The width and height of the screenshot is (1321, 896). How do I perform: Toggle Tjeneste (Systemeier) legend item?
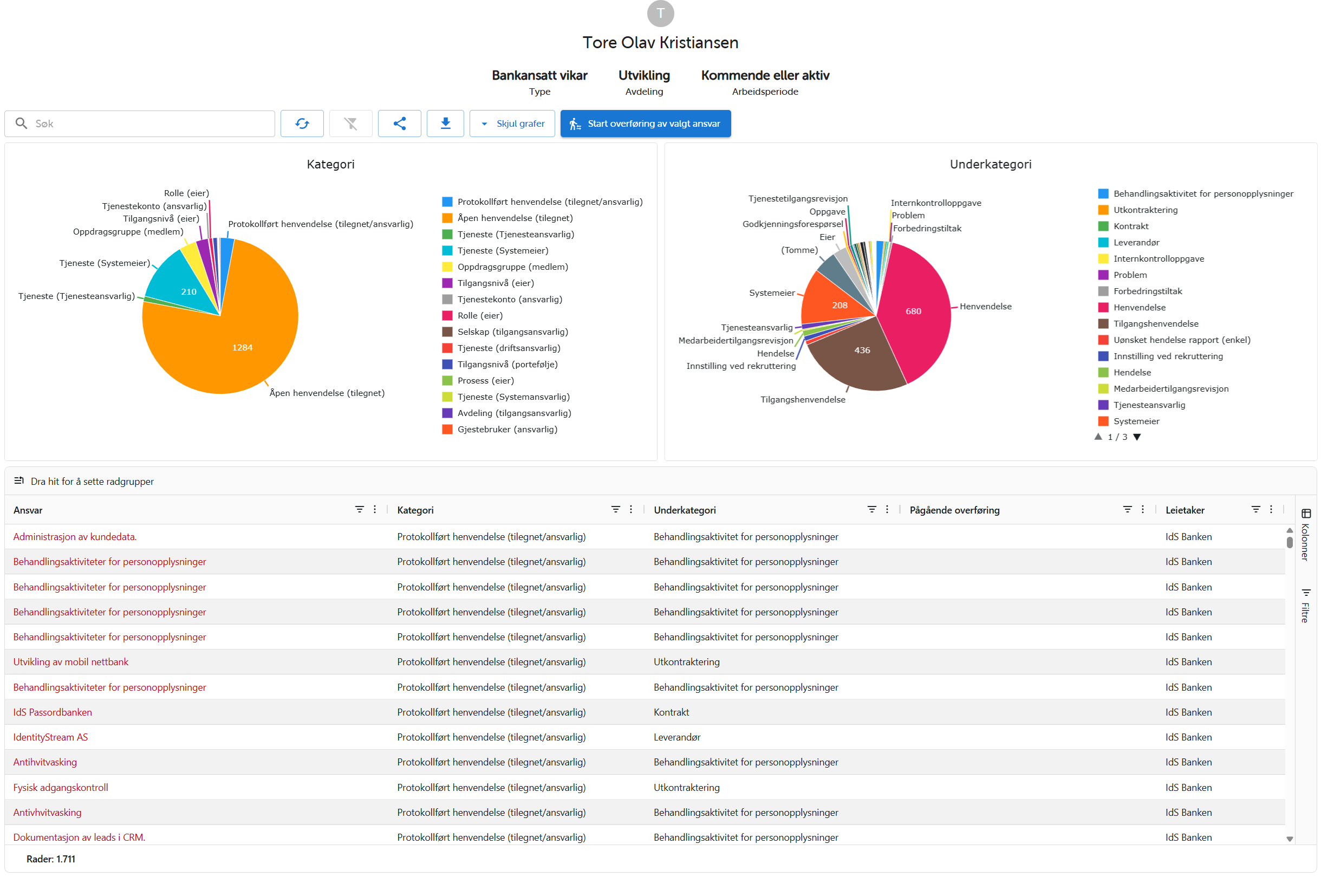[503, 250]
